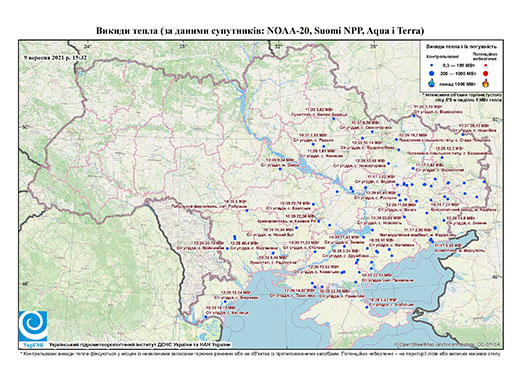Click the orange flame legend icon
Viewport: 520px width, 368px height.
(x=486, y=83)
